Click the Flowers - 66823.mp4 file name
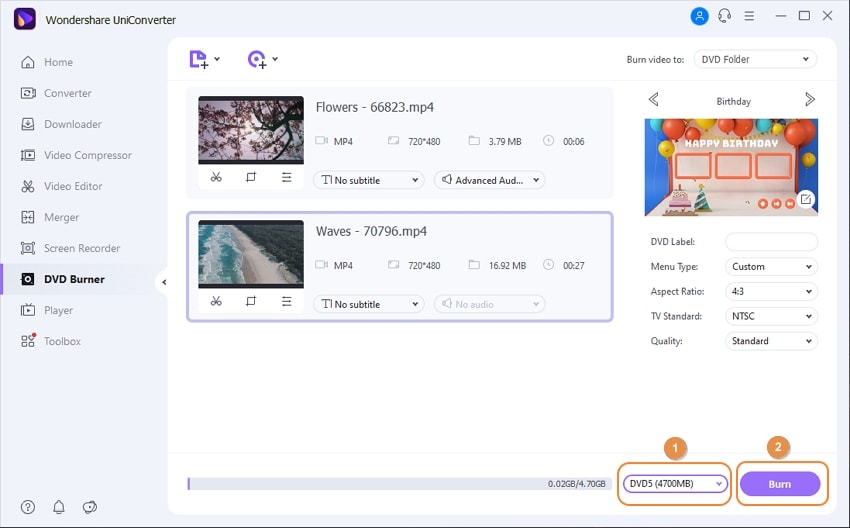850x528 pixels. coord(375,107)
